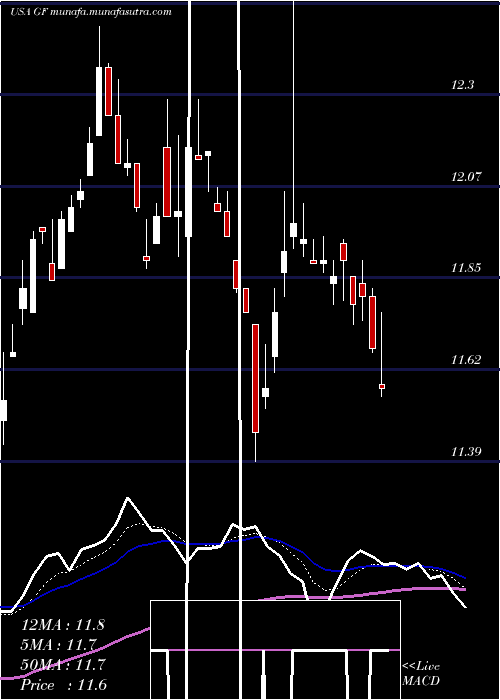Click the 12MA : 11.8 reading

coord(62,625)
